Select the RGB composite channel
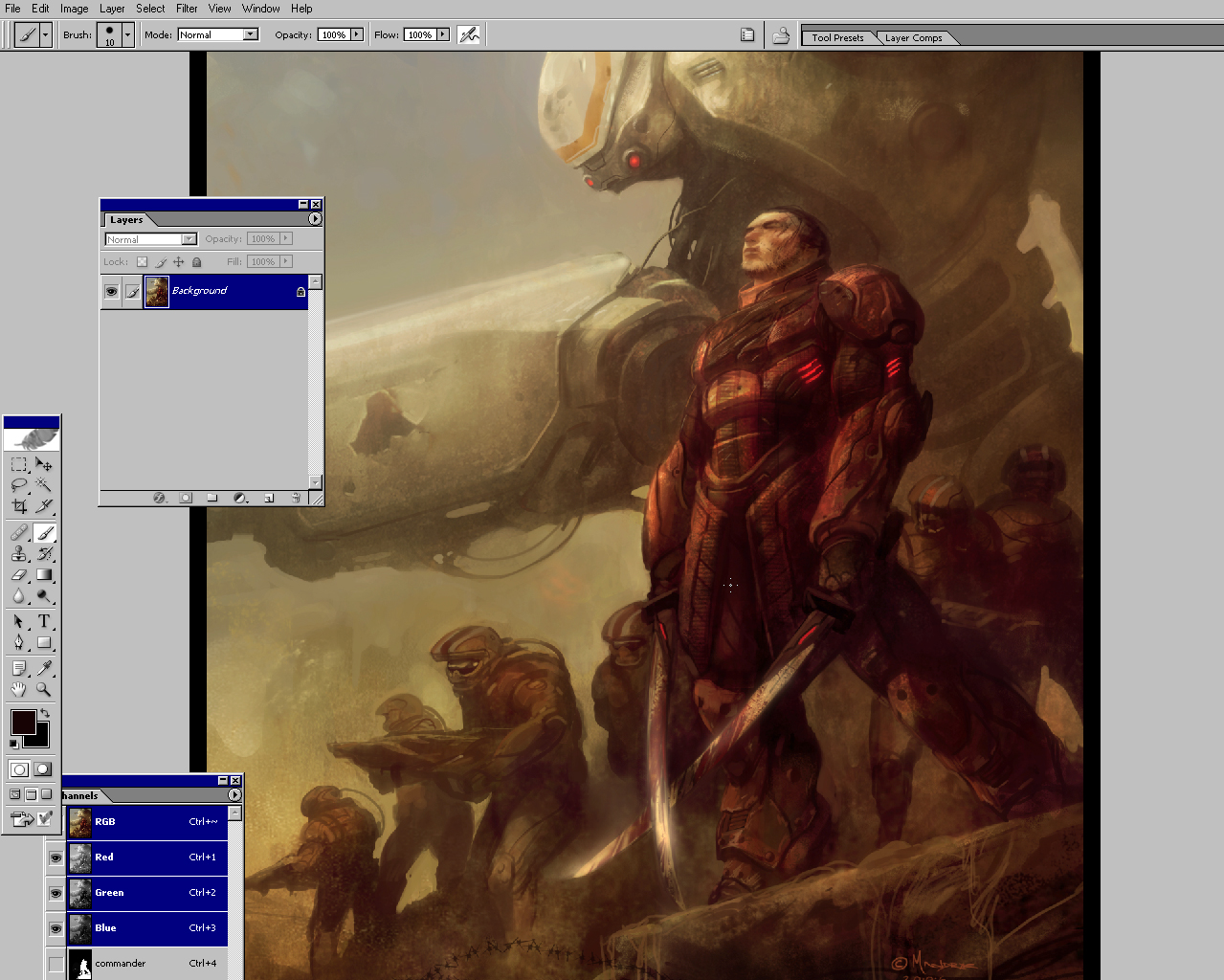Image resolution: width=1224 pixels, height=980 pixels. [x=147, y=822]
